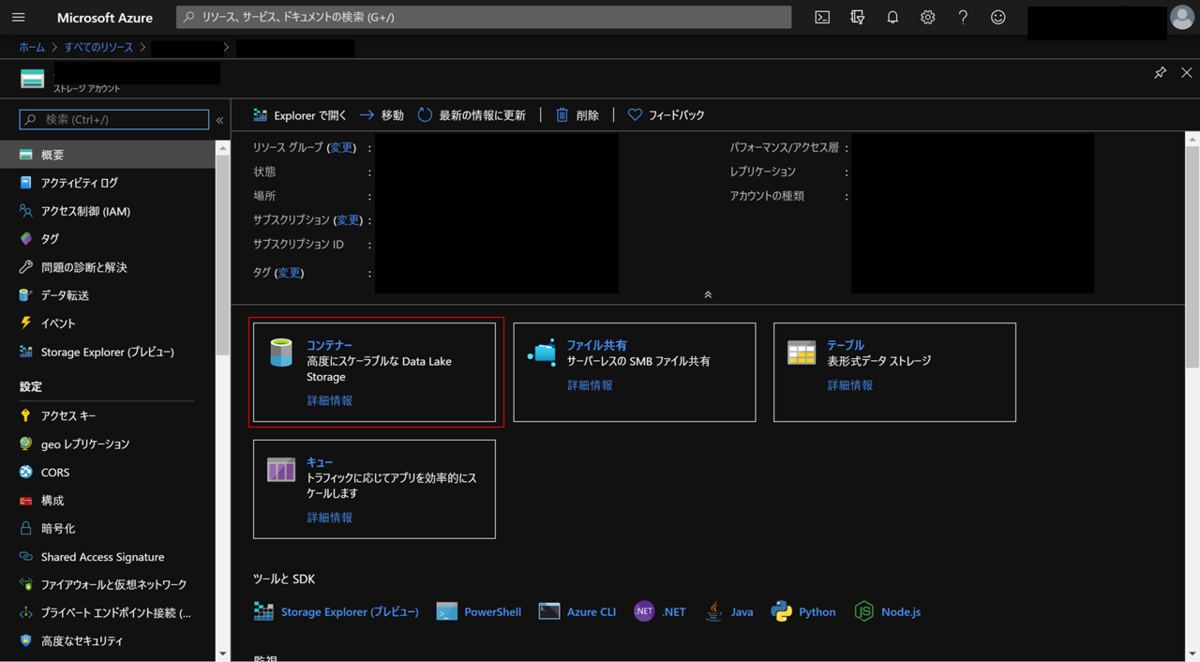
Task: Open the hamburger portal menu
Action: [18, 17]
